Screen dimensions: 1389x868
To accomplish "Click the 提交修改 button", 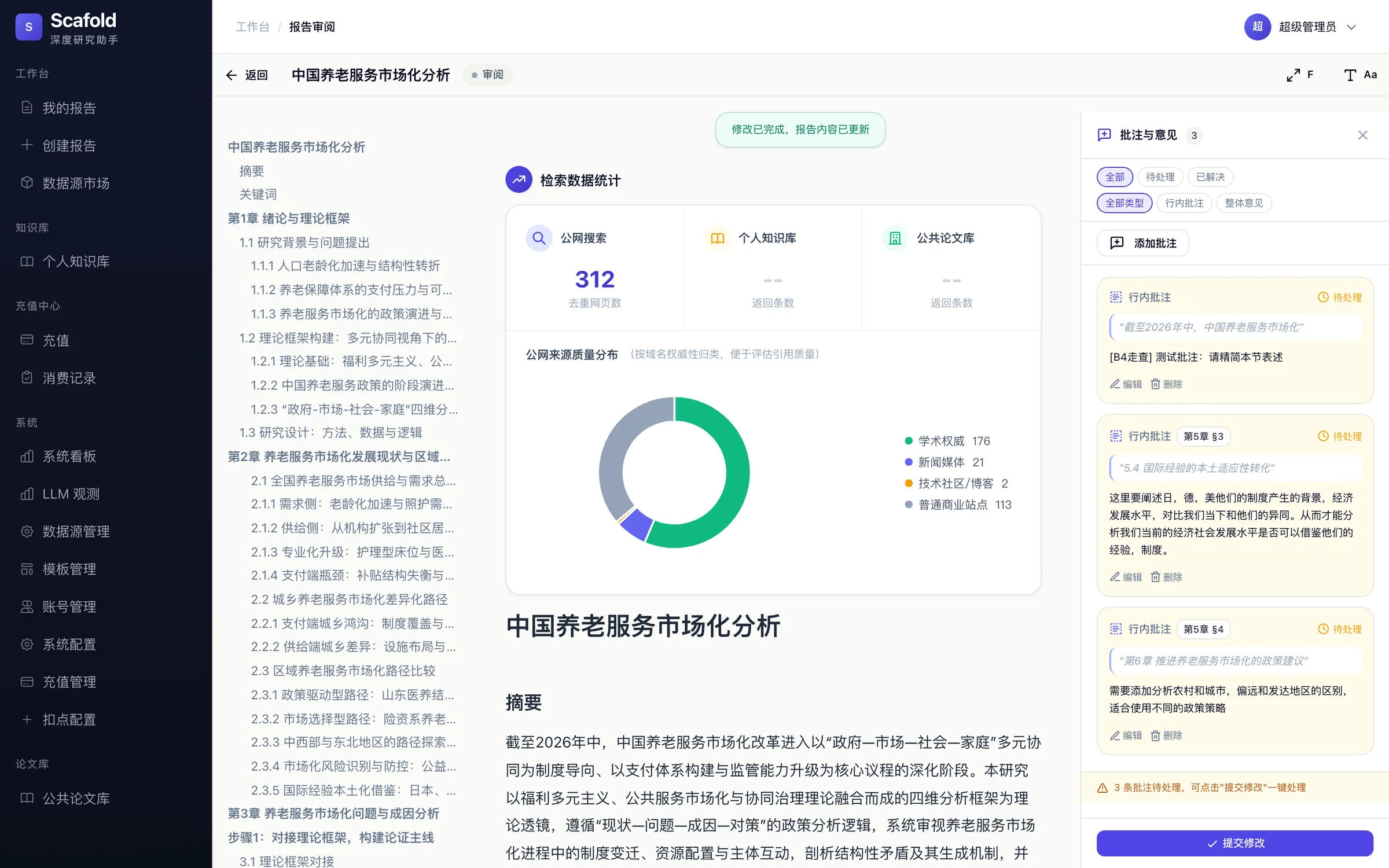I will tap(1234, 843).
